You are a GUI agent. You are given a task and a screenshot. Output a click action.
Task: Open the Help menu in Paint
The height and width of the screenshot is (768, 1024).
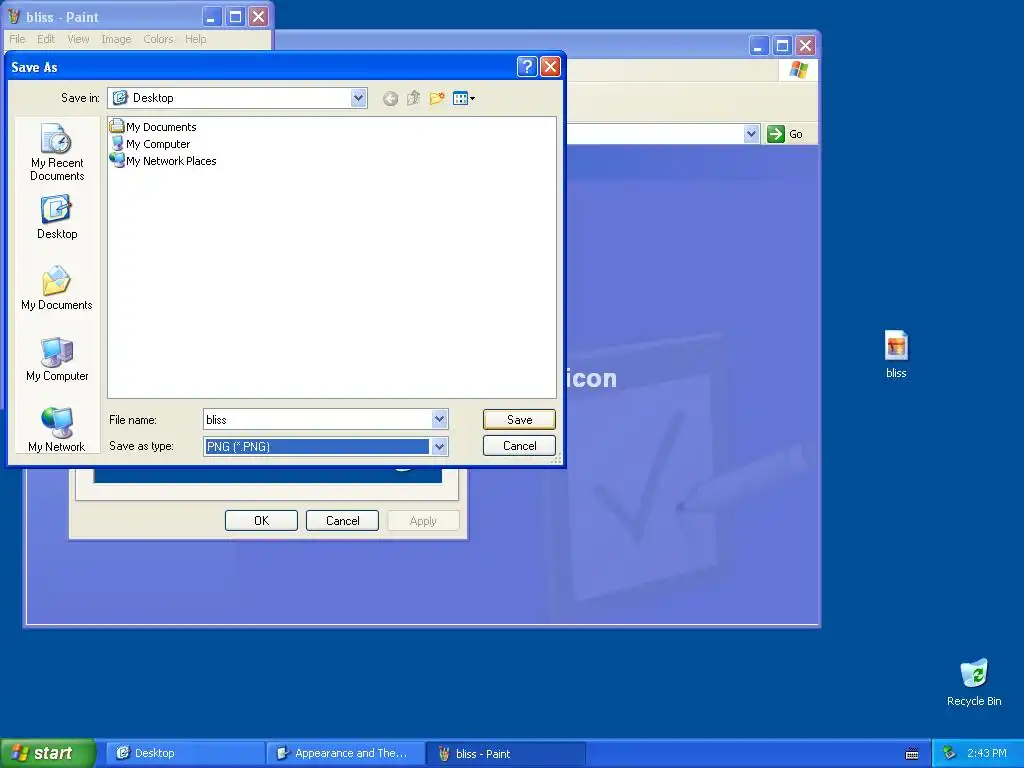tap(195, 39)
